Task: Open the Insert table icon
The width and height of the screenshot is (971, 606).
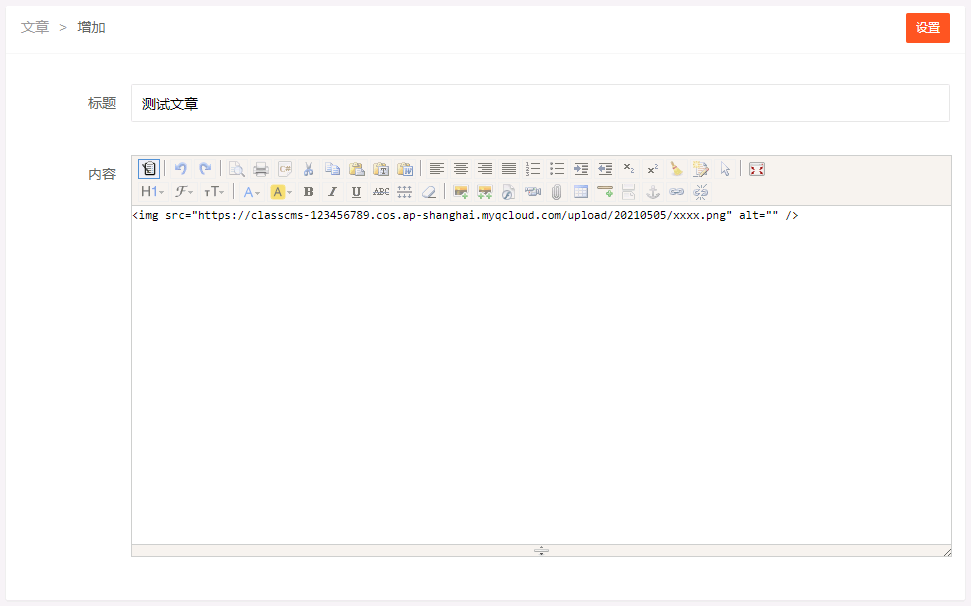Action: click(x=581, y=192)
